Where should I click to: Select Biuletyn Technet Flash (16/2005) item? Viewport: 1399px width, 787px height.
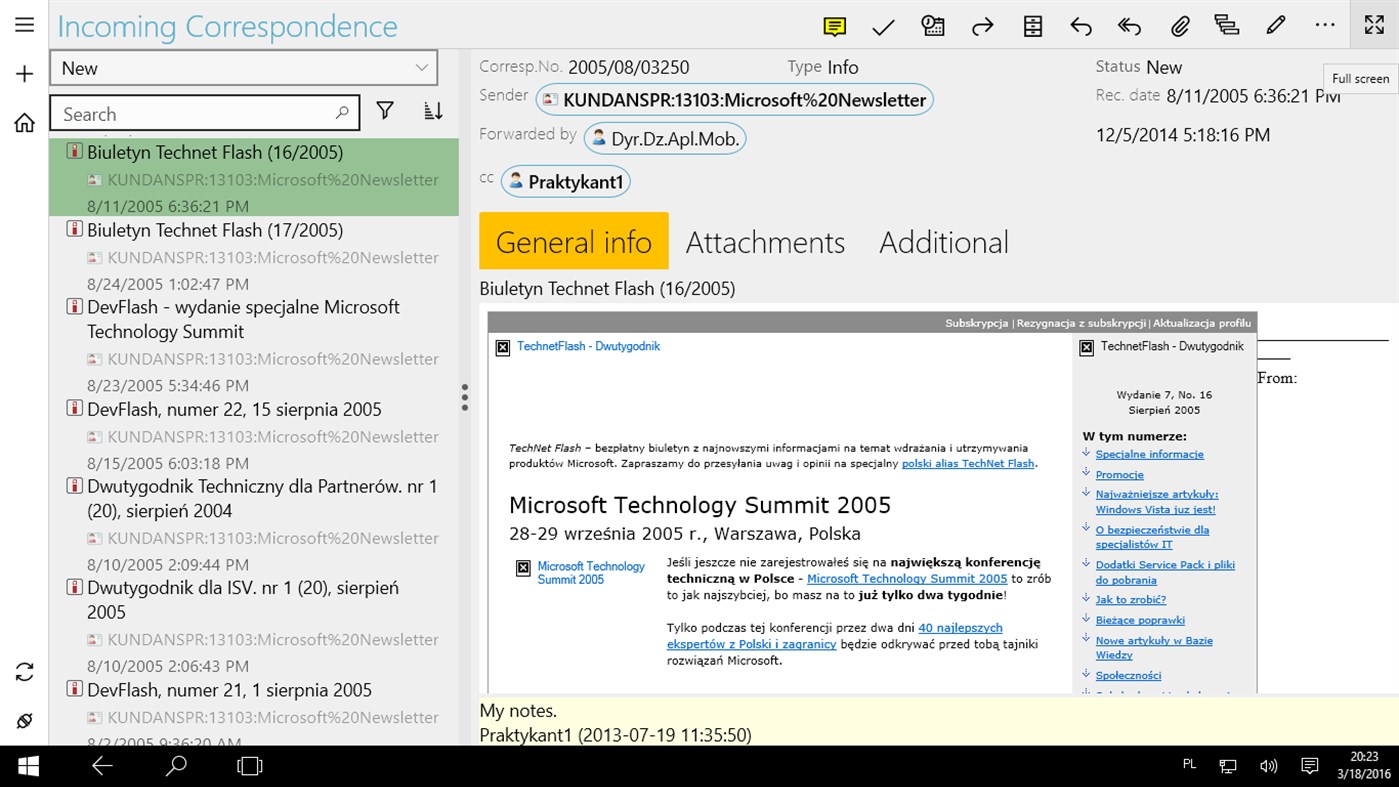[254, 178]
